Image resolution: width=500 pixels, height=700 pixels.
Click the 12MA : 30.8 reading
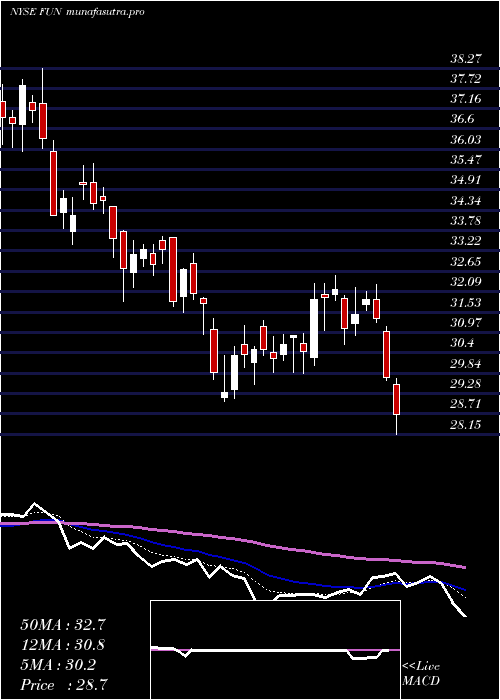pos(63,645)
